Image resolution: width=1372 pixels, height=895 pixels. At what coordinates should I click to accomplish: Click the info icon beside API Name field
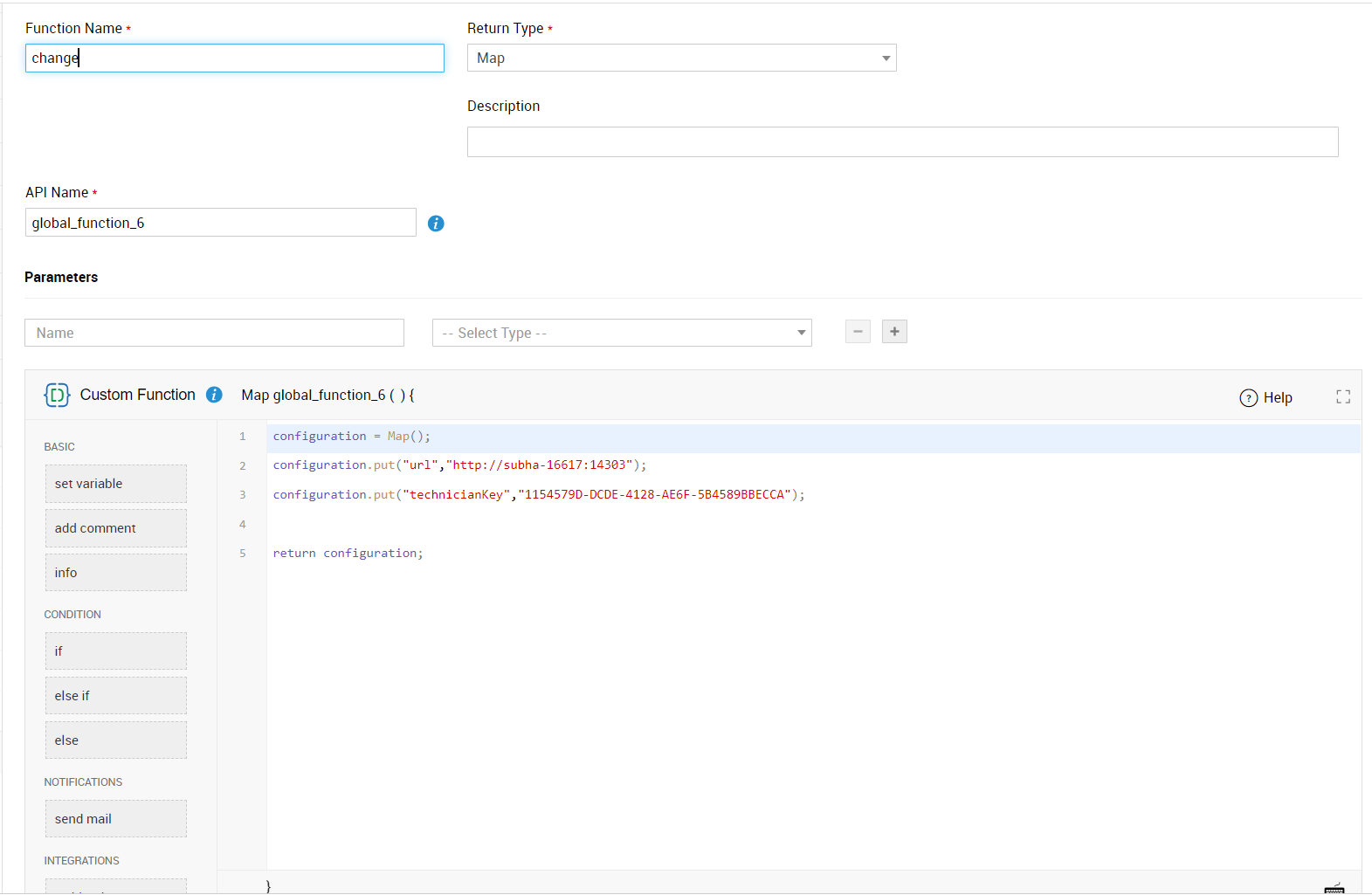click(436, 224)
